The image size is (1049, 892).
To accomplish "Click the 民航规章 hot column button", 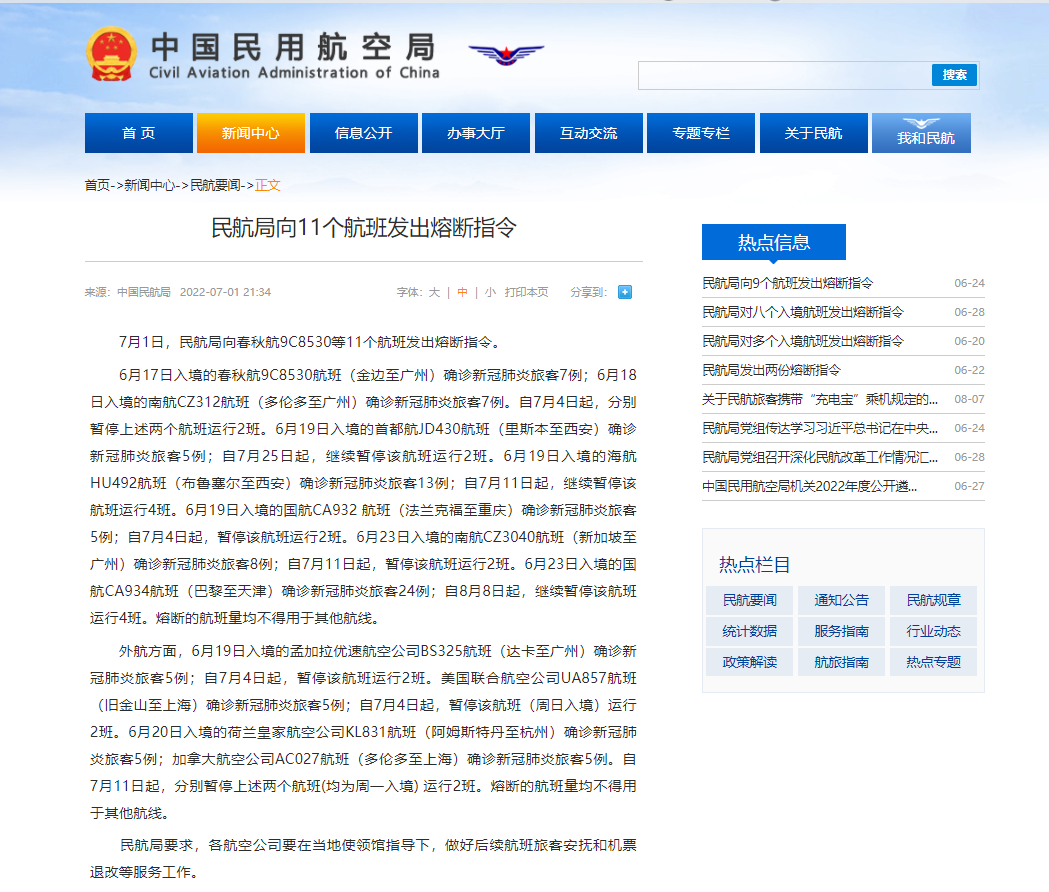I will pos(933,600).
